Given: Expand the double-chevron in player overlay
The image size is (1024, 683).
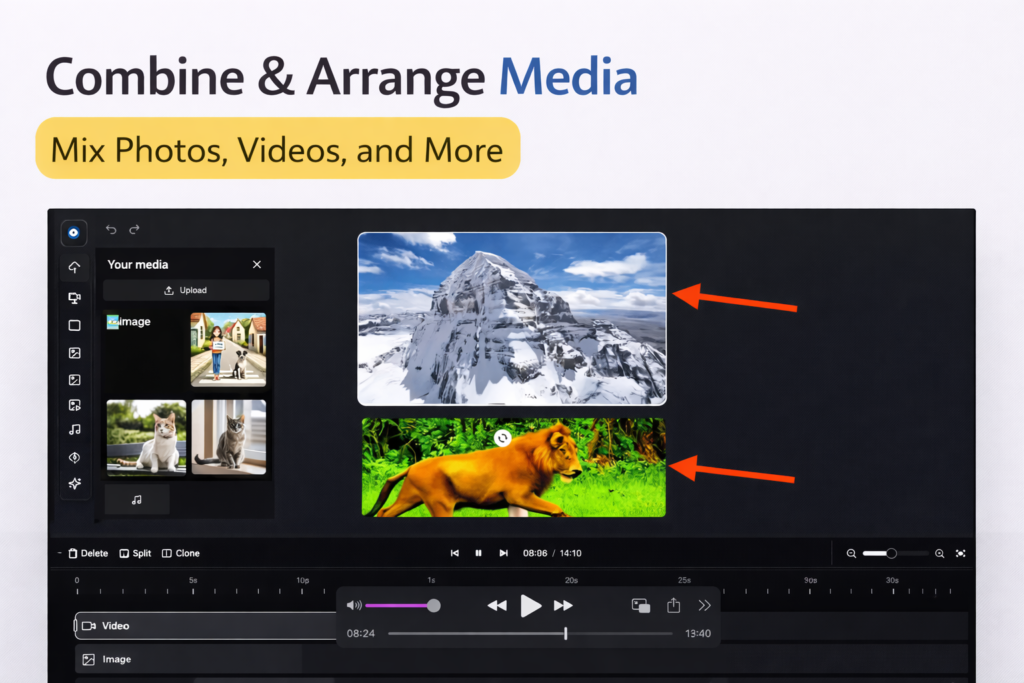Looking at the screenshot, I should pos(704,605).
